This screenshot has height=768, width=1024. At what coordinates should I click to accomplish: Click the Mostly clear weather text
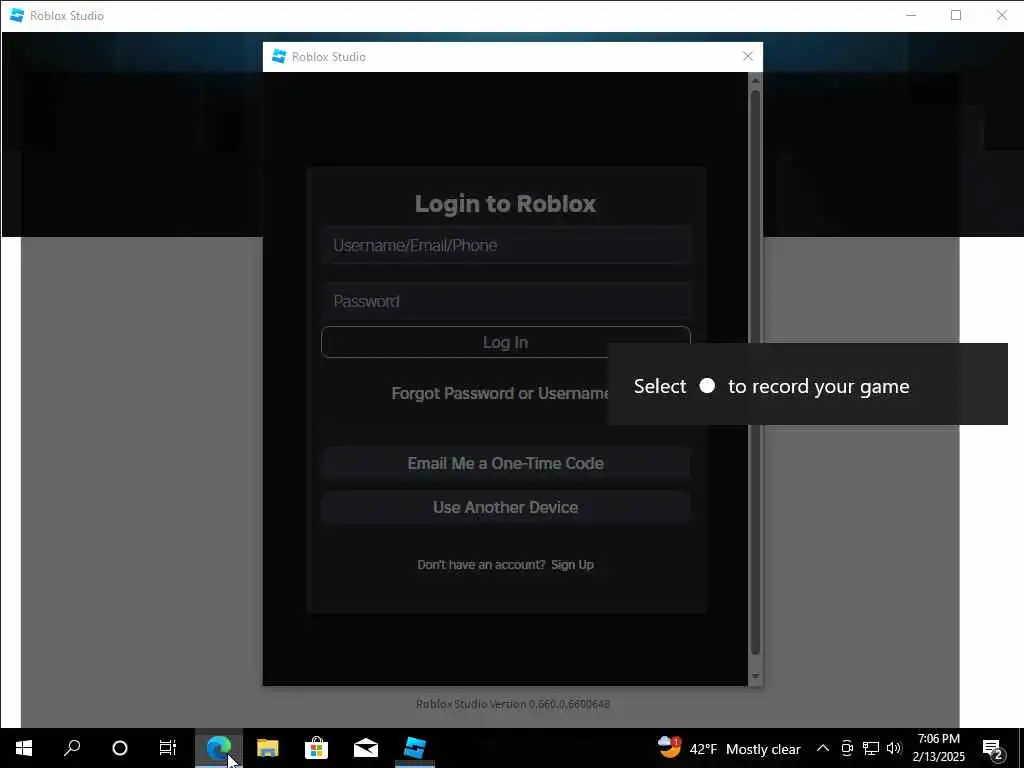[763, 749]
